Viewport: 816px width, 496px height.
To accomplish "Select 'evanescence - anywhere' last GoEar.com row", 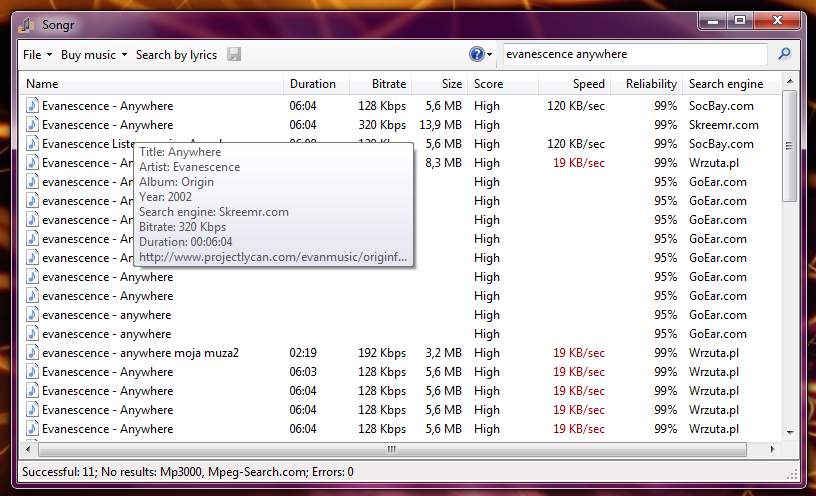I will [x=401, y=334].
